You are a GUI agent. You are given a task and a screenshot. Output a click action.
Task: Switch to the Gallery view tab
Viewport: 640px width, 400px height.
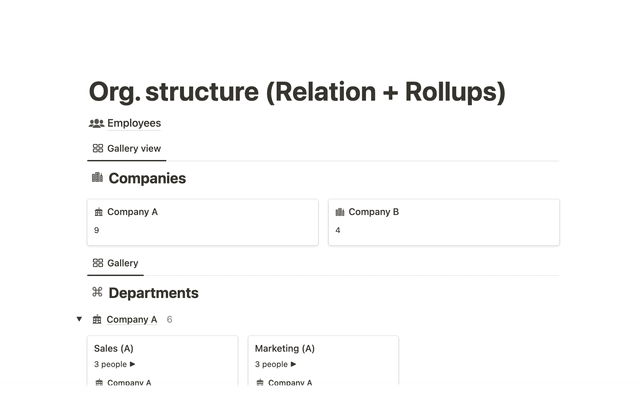pyautogui.click(x=126, y=148)
